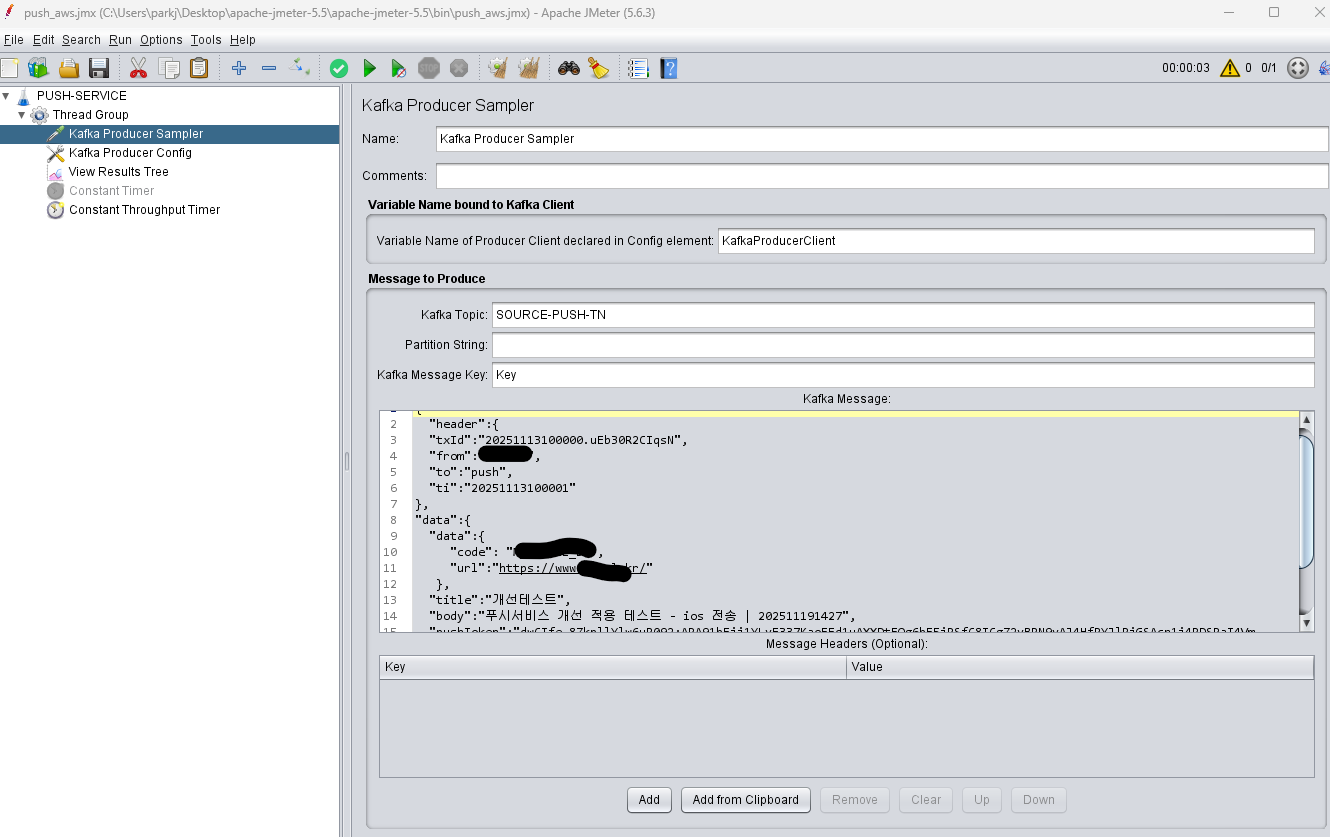The image size is (1330, 837).
Task: Open the Help menu
Action: click(242, 40)
